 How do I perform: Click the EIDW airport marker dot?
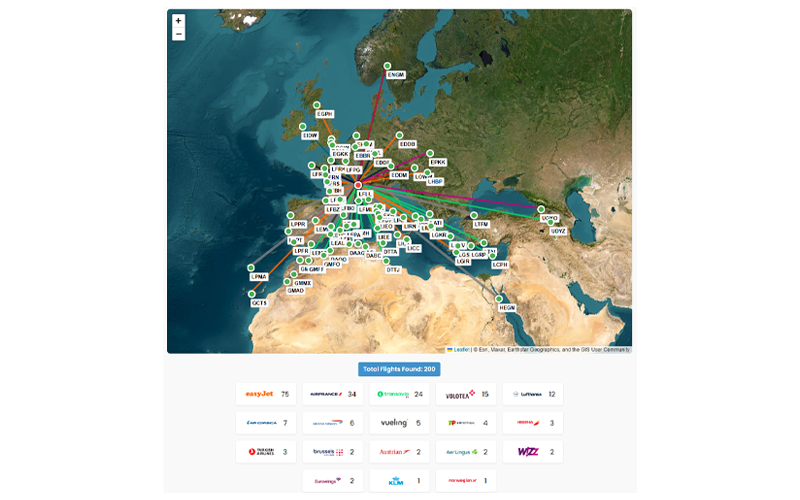click(x=303, y=127)
